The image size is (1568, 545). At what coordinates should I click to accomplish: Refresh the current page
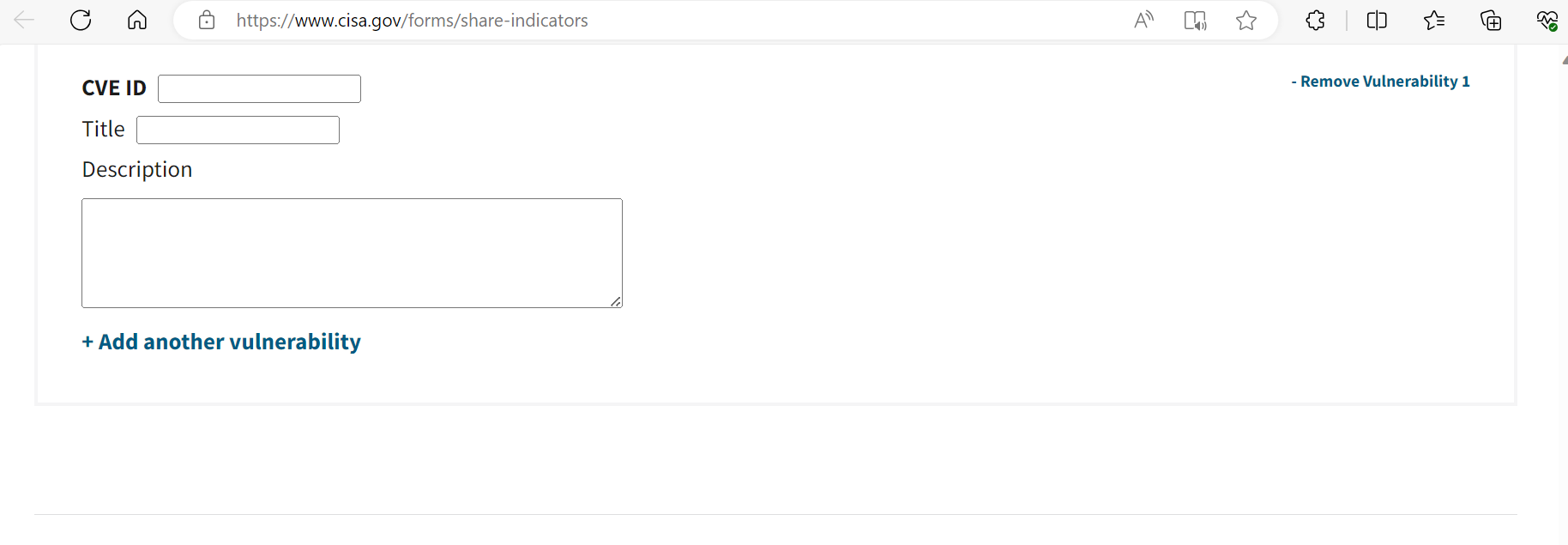coord(81,21)
